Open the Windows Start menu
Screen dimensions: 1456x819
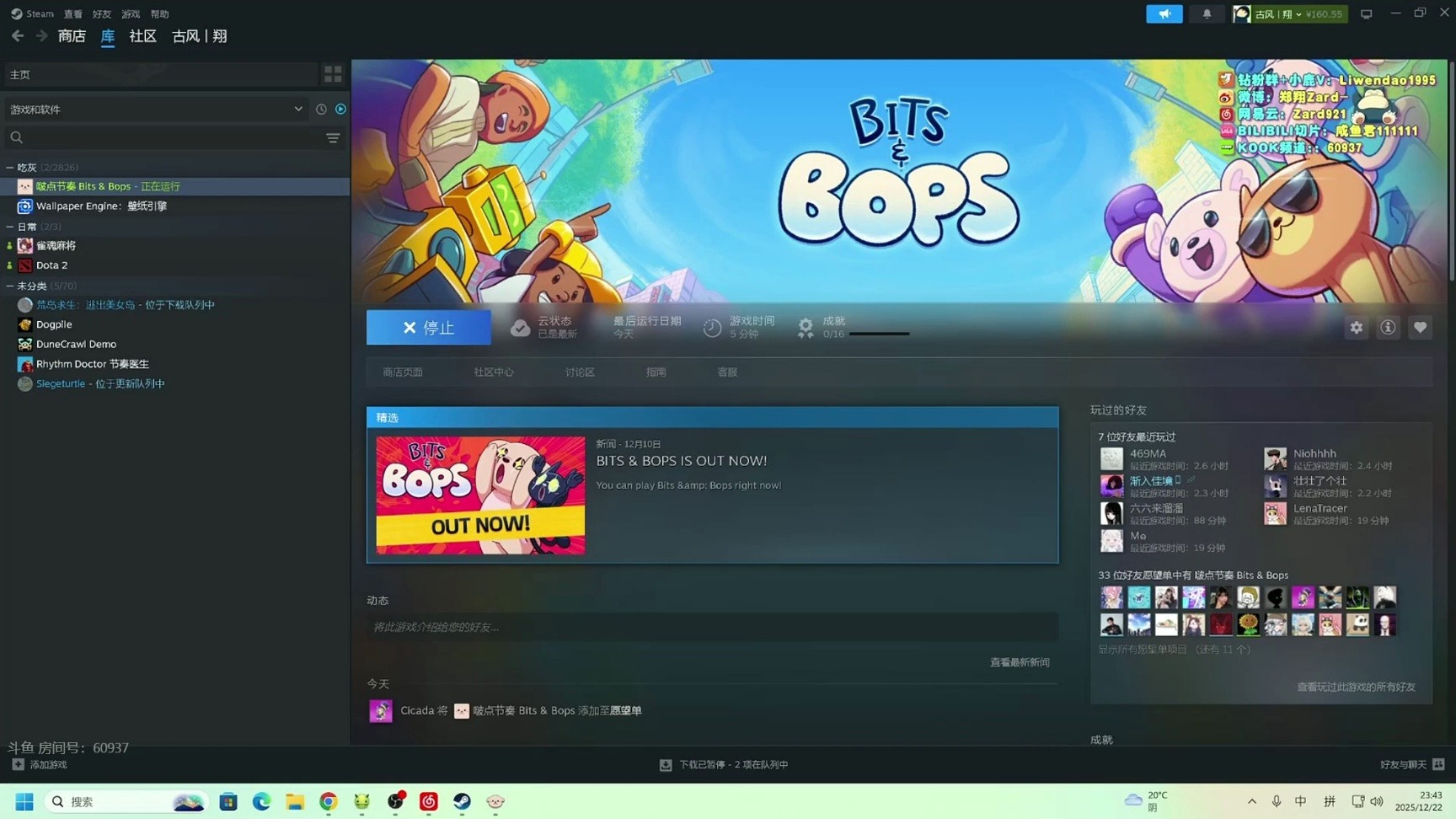pos(24,801)
